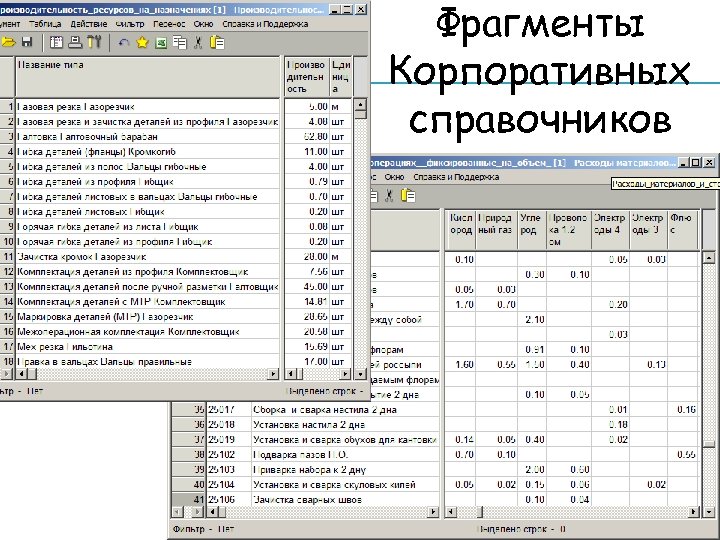
Task: Click the front window vertical scrollbar thumb
Action: coord(360,114)
